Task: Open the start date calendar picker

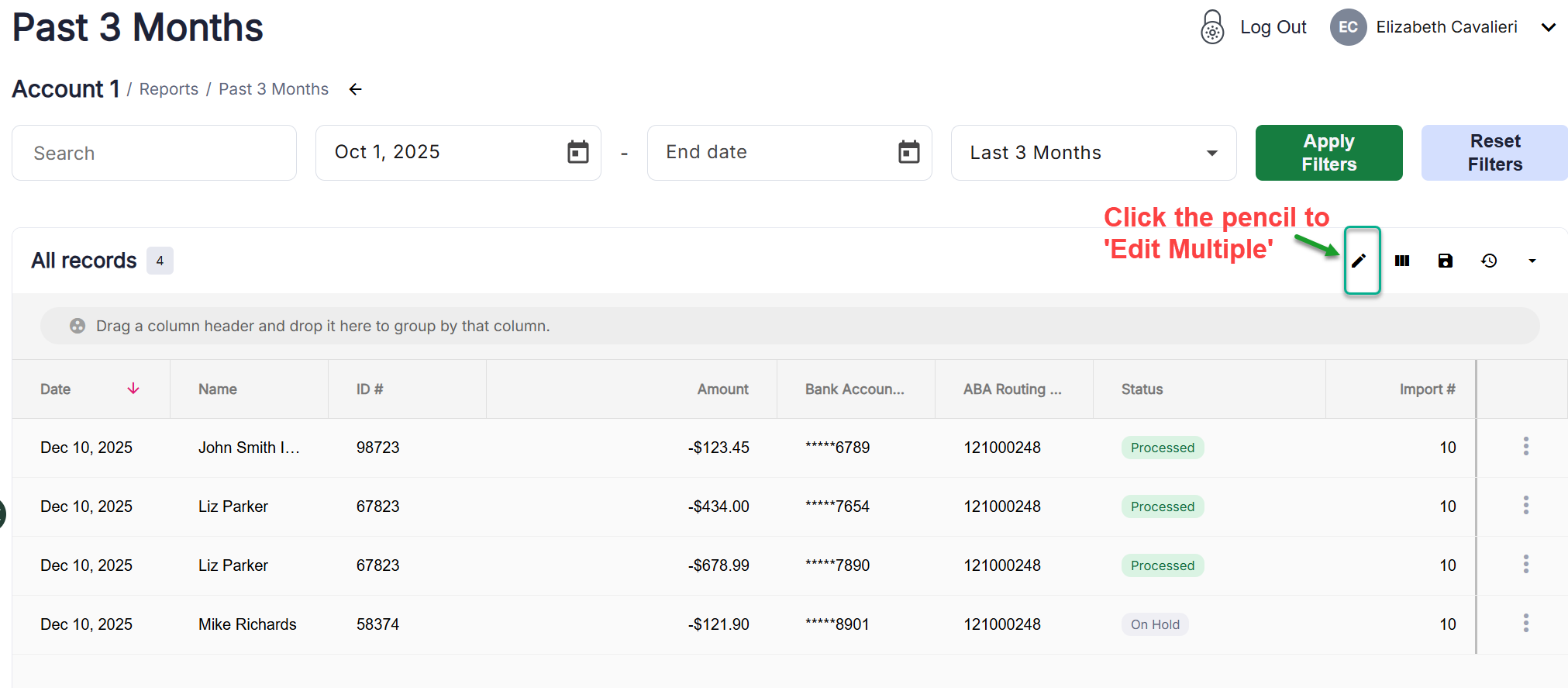Action: point(577,152)
